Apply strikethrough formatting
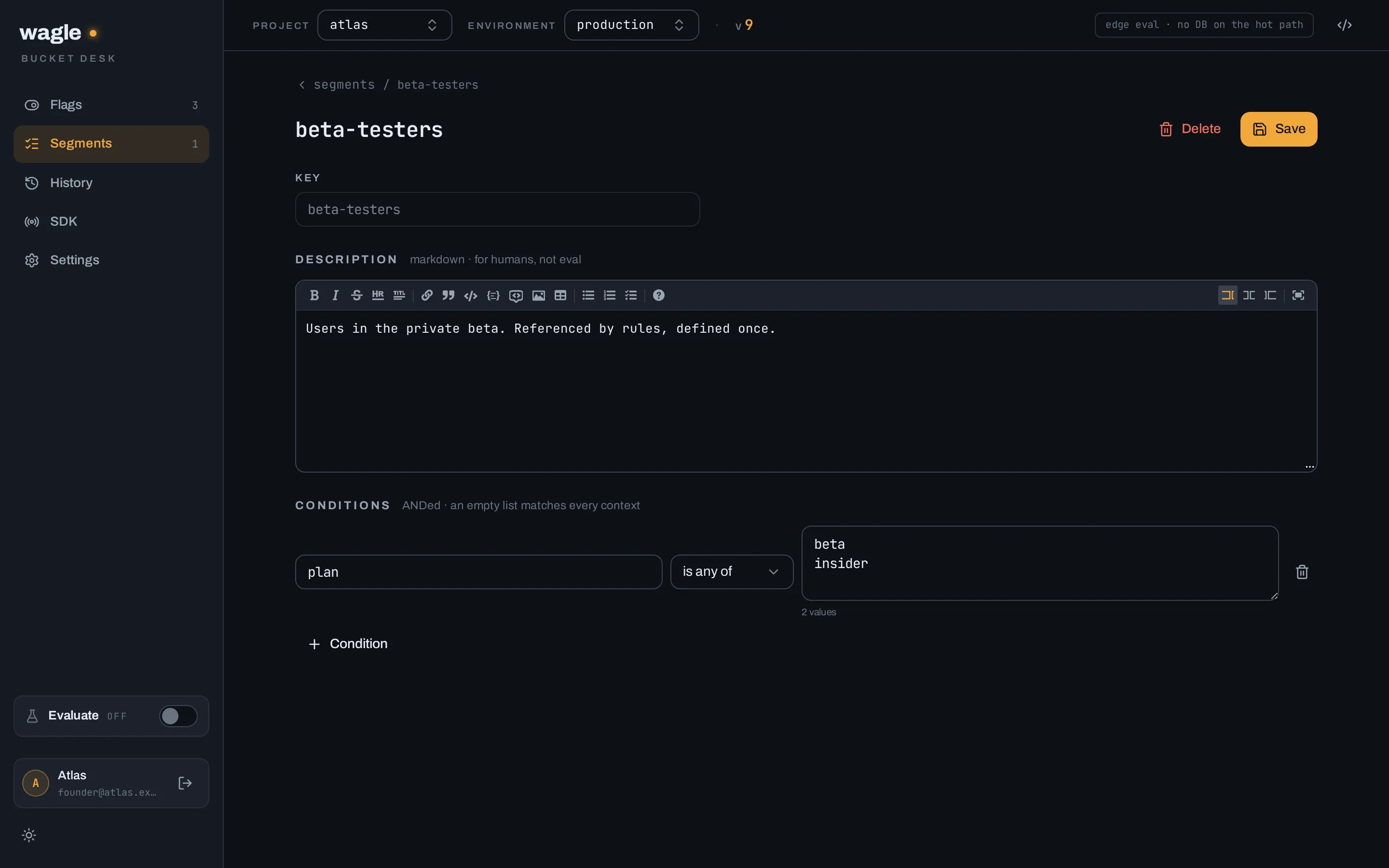Screen dimensions: 1389x868 tap(356, 295)
